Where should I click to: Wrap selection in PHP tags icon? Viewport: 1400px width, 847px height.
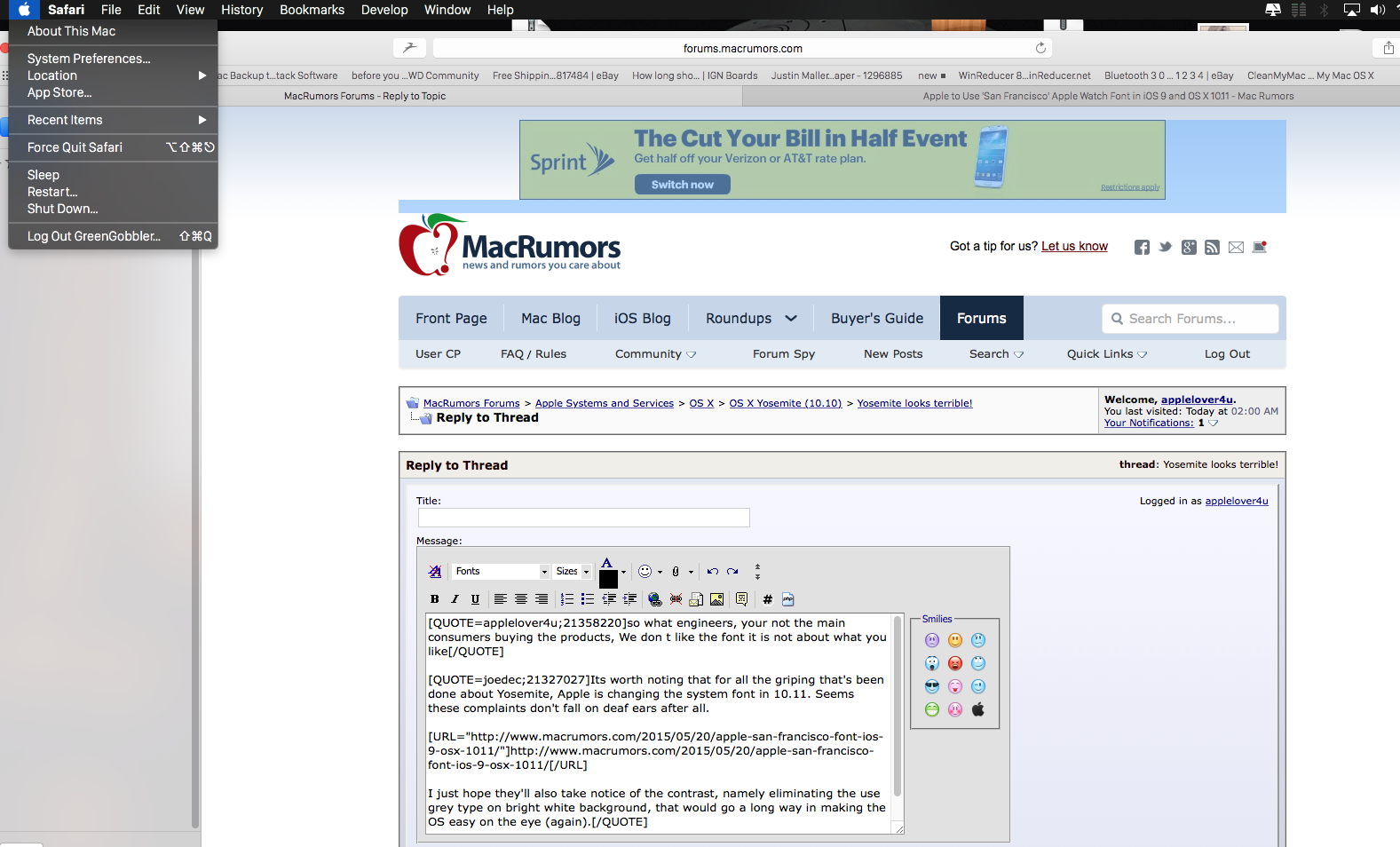pyautogui.click(x=788, y=599)
